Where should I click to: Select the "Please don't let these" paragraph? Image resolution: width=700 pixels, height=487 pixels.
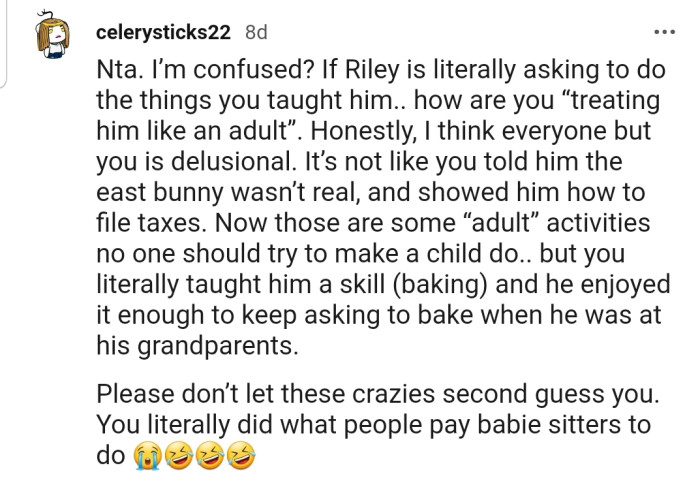coord(378,425)
